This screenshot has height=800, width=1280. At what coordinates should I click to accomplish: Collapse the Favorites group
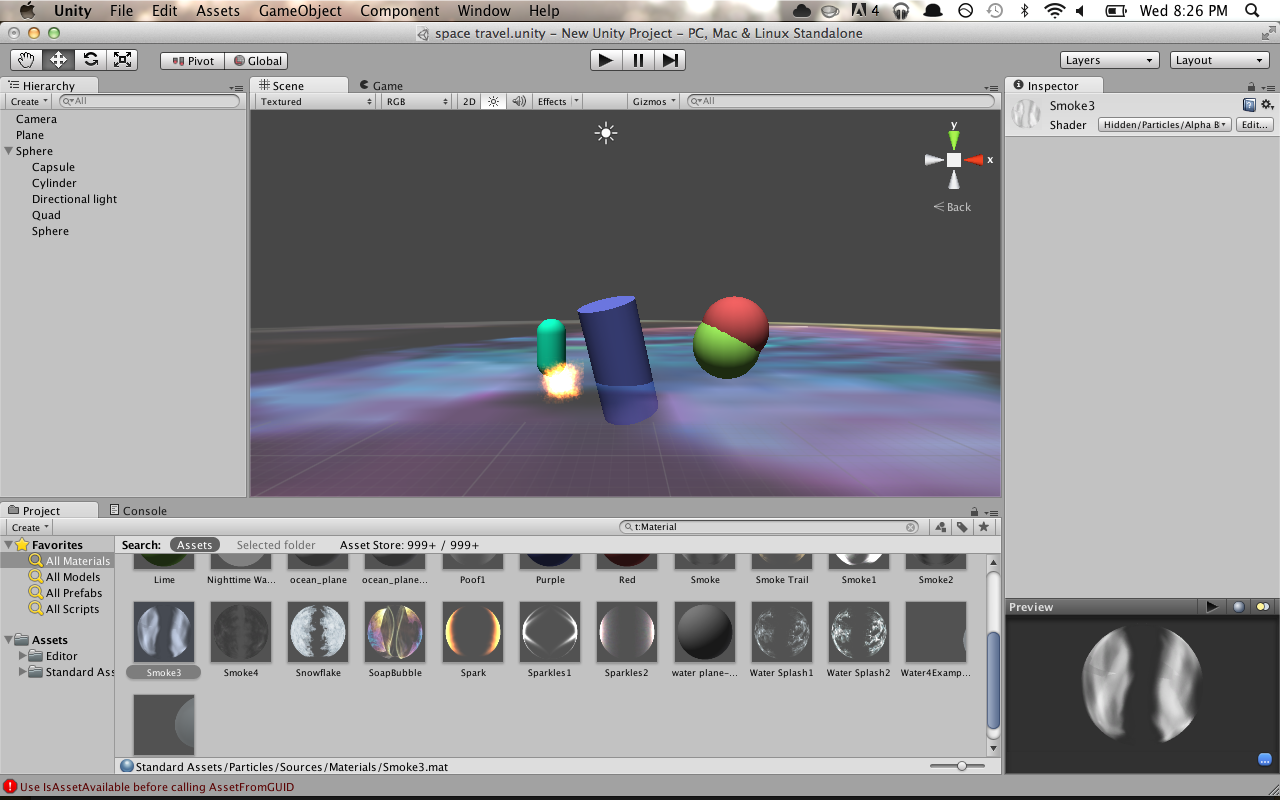pyautogui.click(x=9, y=545)
